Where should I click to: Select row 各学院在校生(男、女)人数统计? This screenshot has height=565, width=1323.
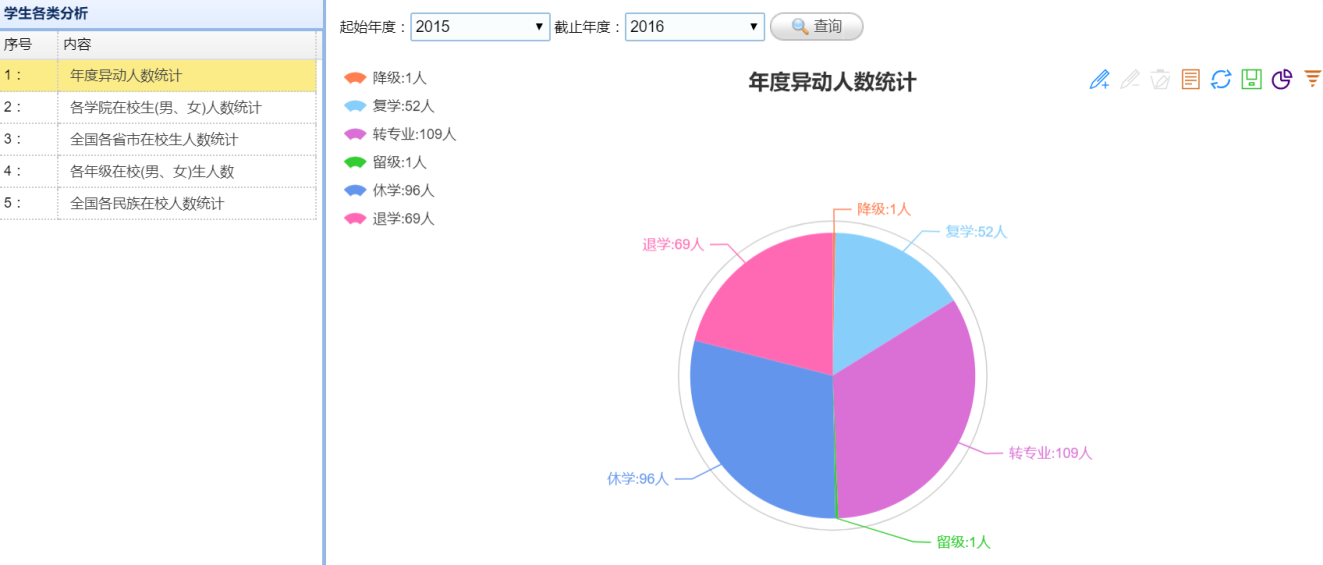pos(158,107)
